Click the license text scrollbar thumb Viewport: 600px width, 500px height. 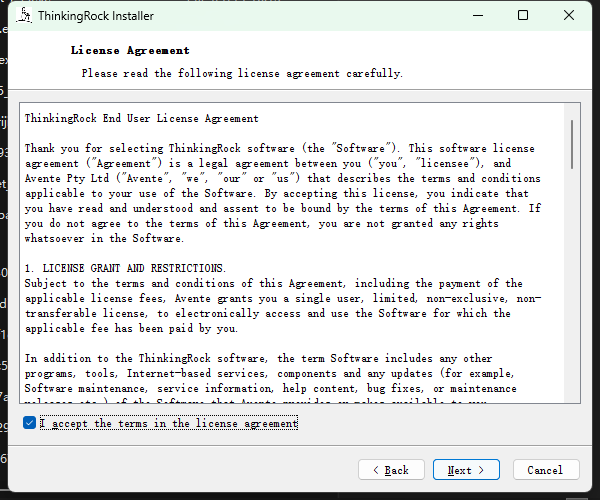coord(572,144)
